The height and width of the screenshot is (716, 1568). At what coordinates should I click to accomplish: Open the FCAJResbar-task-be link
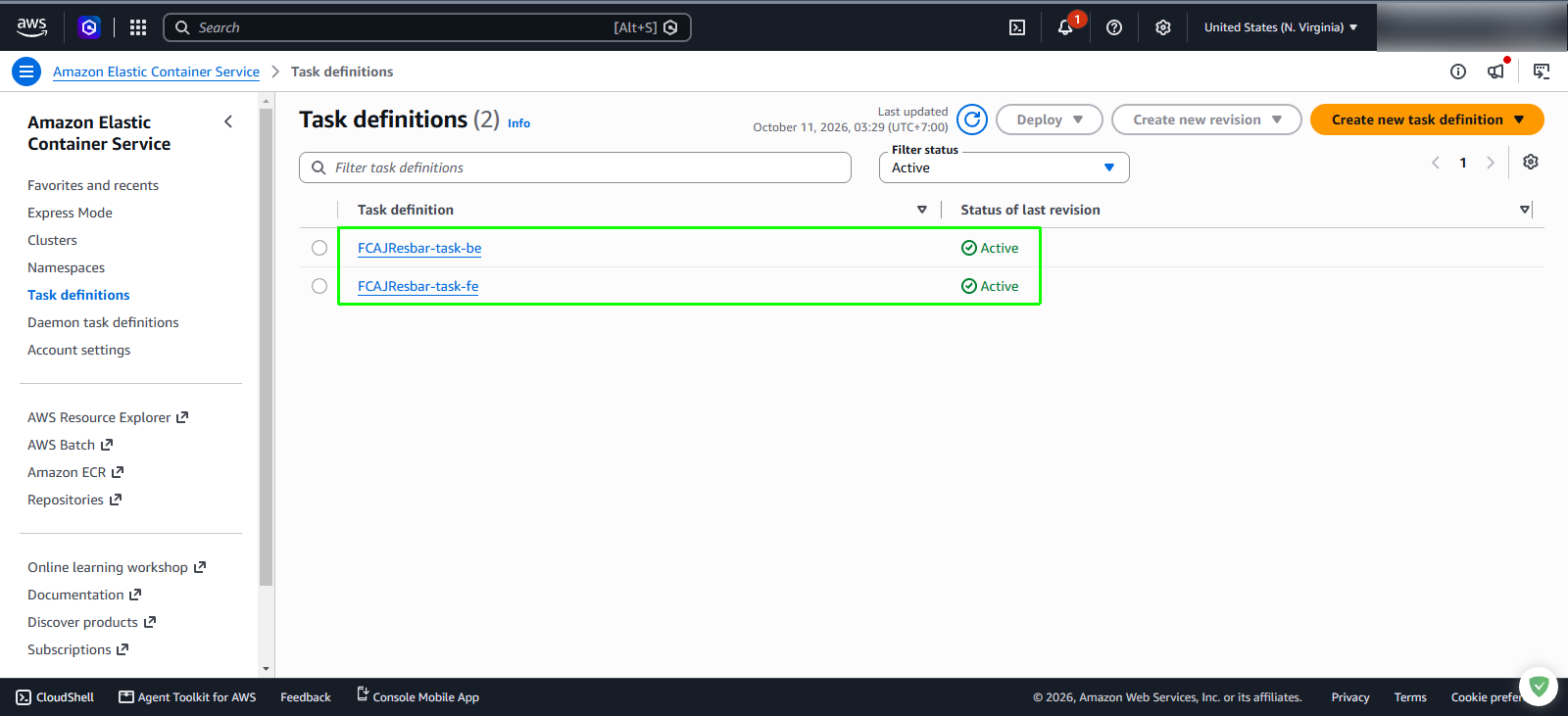point(419,248)
